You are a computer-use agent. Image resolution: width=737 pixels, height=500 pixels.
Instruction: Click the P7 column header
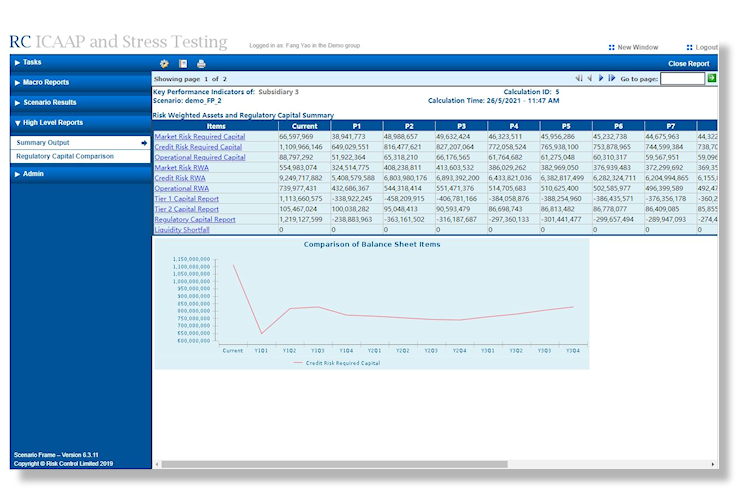coord(671,126)
